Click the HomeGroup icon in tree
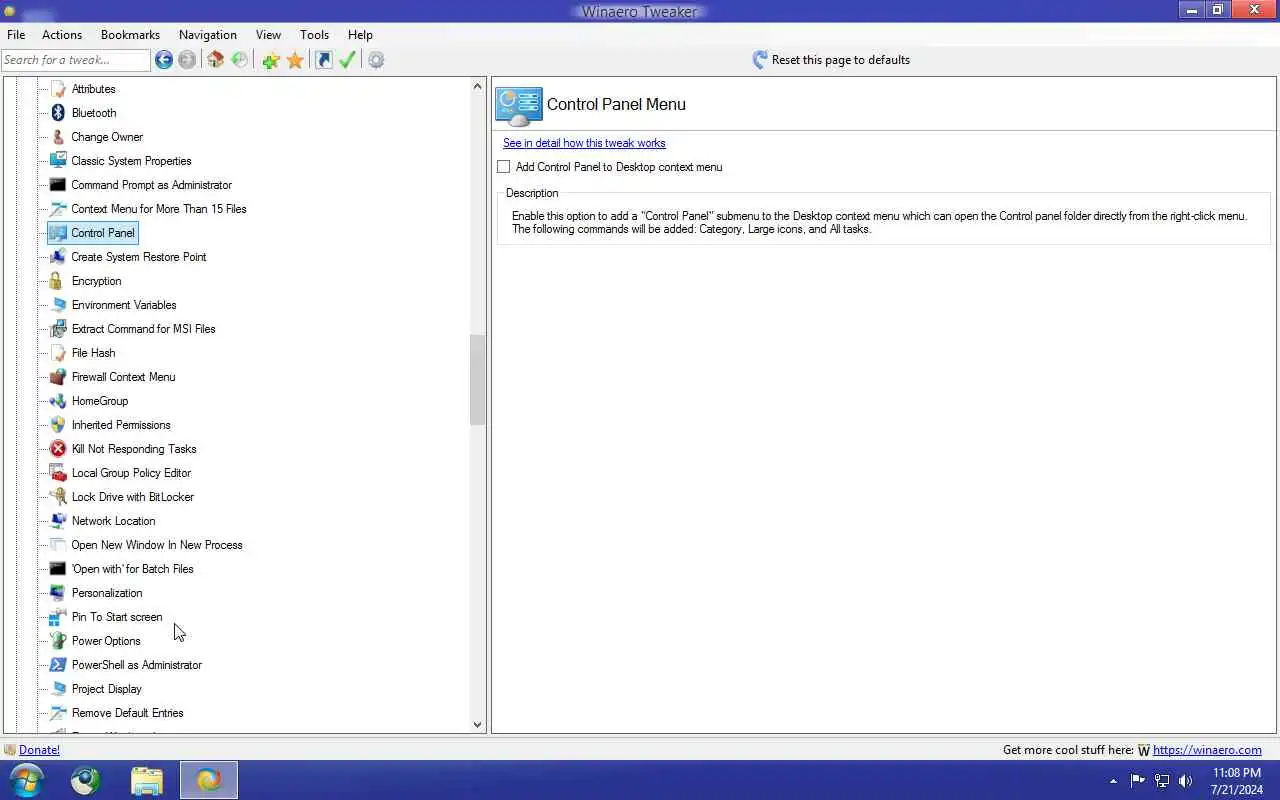1280x800 pixels. (x=58, y=401)
